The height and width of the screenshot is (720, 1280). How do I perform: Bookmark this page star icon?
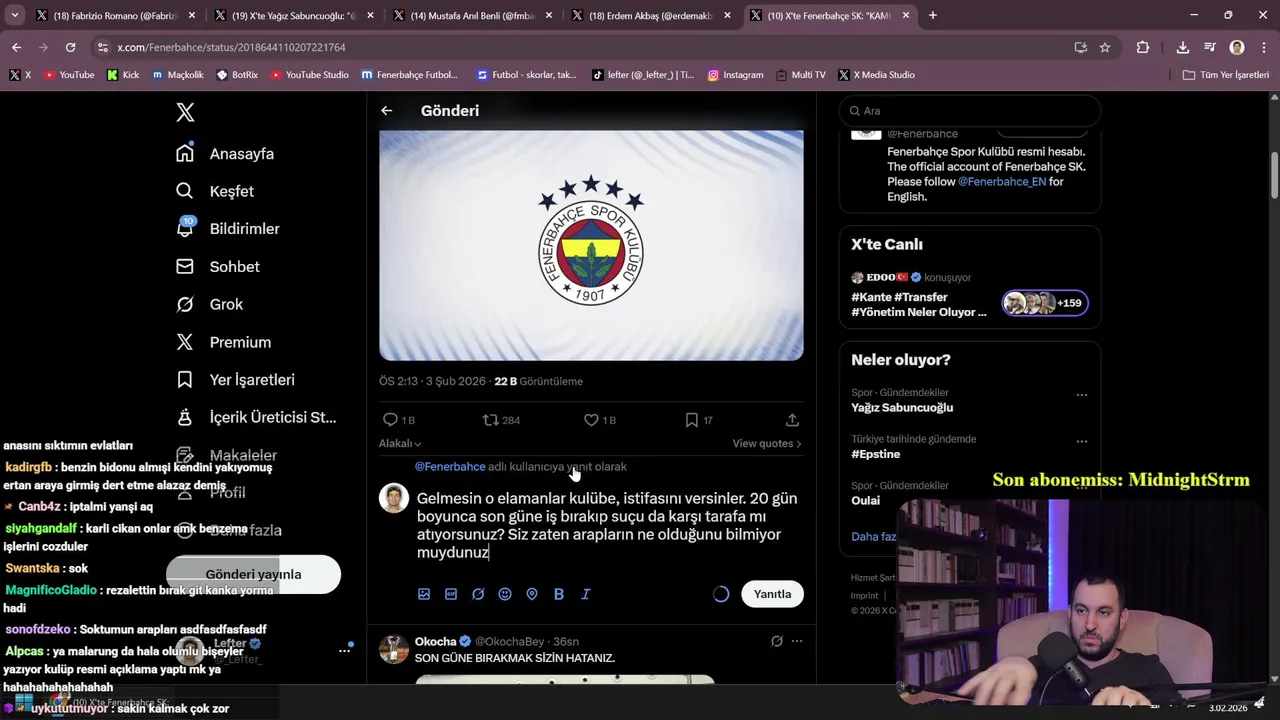click(1105, 47)
